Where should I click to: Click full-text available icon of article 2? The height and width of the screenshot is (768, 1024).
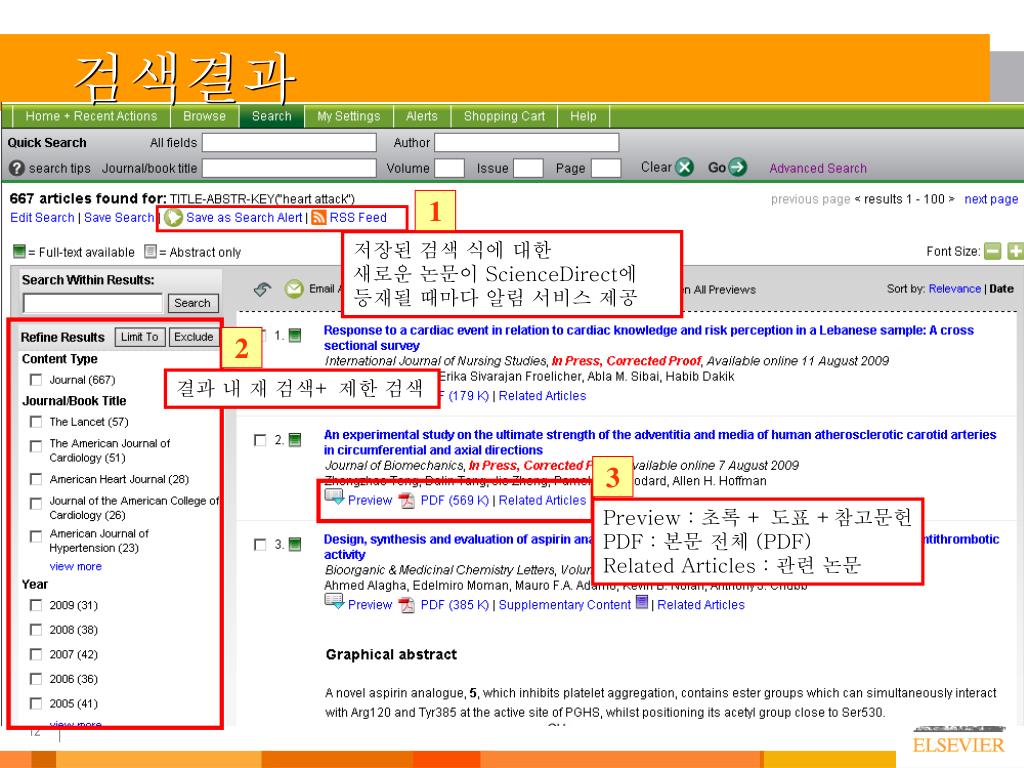(x=295, y=440)
